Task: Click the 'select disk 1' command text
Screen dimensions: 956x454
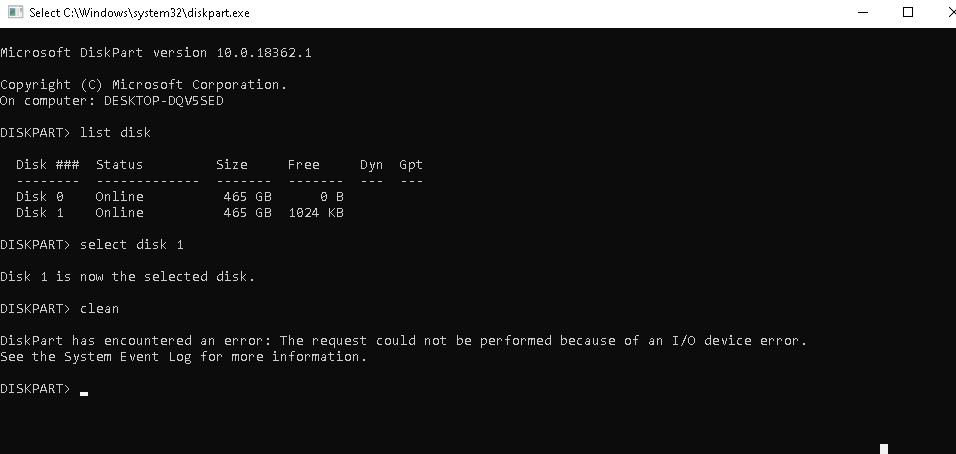Action: click(x=132, y=244)
